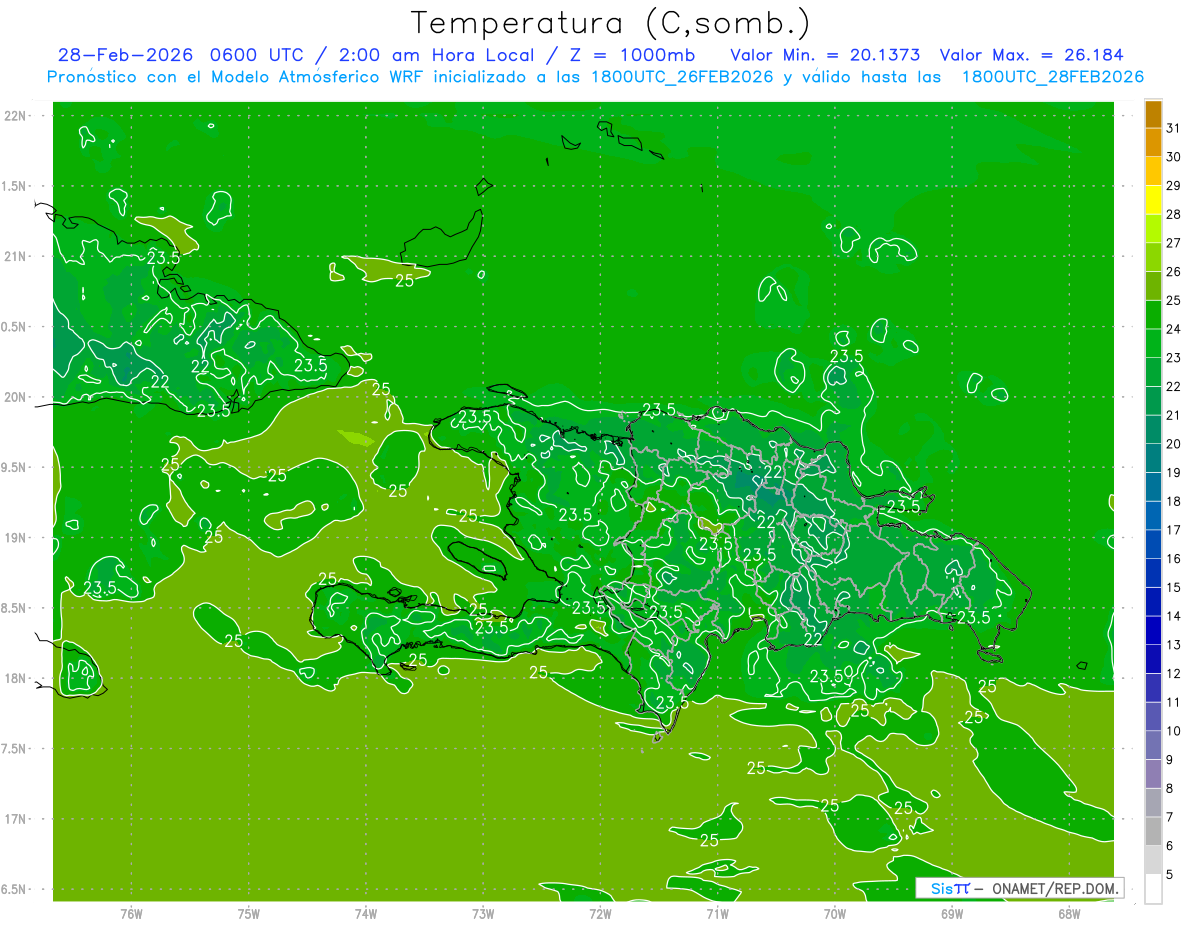Click color bar label '26'
The width and height of the screenshot is (1200, 927).
1174,272
